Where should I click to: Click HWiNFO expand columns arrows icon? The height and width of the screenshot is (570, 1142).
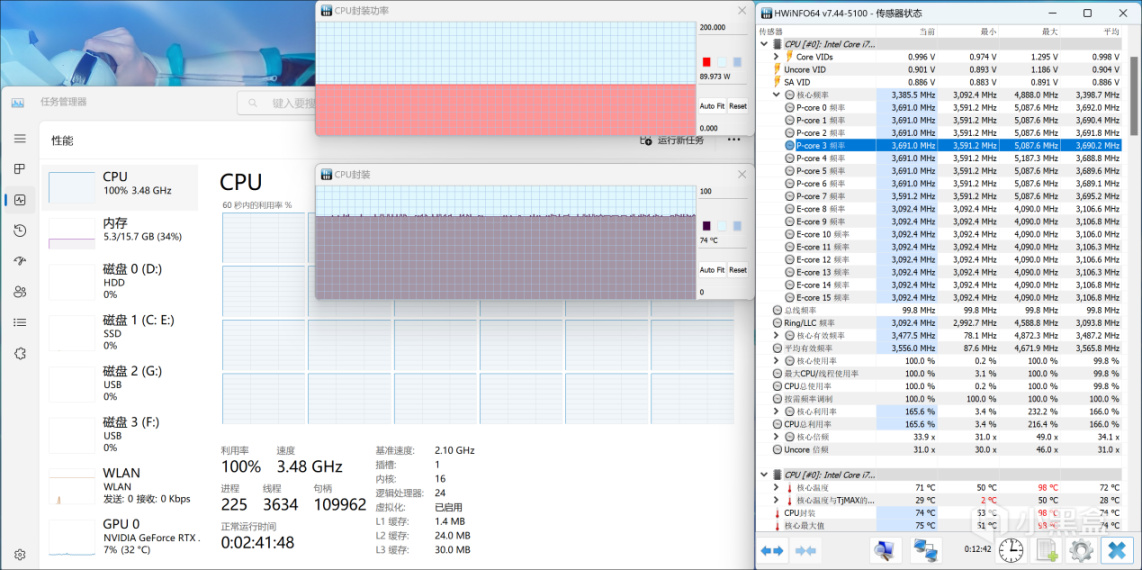pyautogui.click(x=771, y=550)
